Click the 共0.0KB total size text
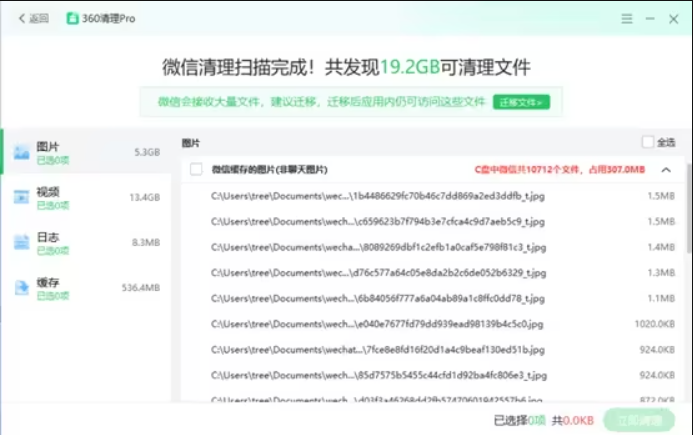 tap(573, 420)
